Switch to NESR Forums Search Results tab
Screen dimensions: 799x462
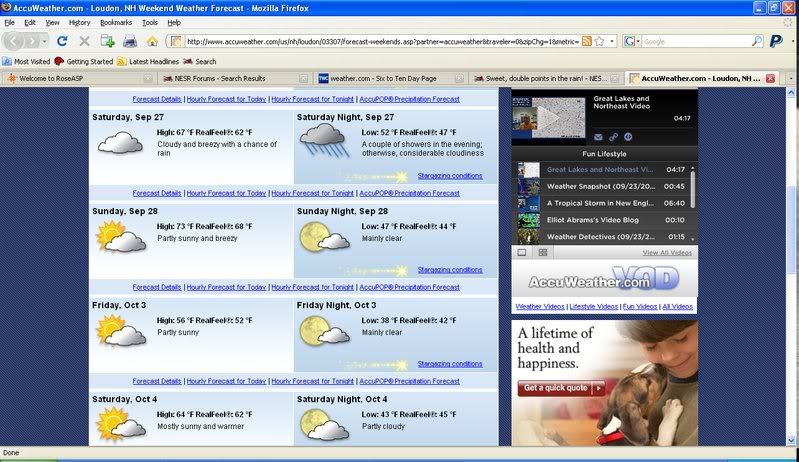234,78
